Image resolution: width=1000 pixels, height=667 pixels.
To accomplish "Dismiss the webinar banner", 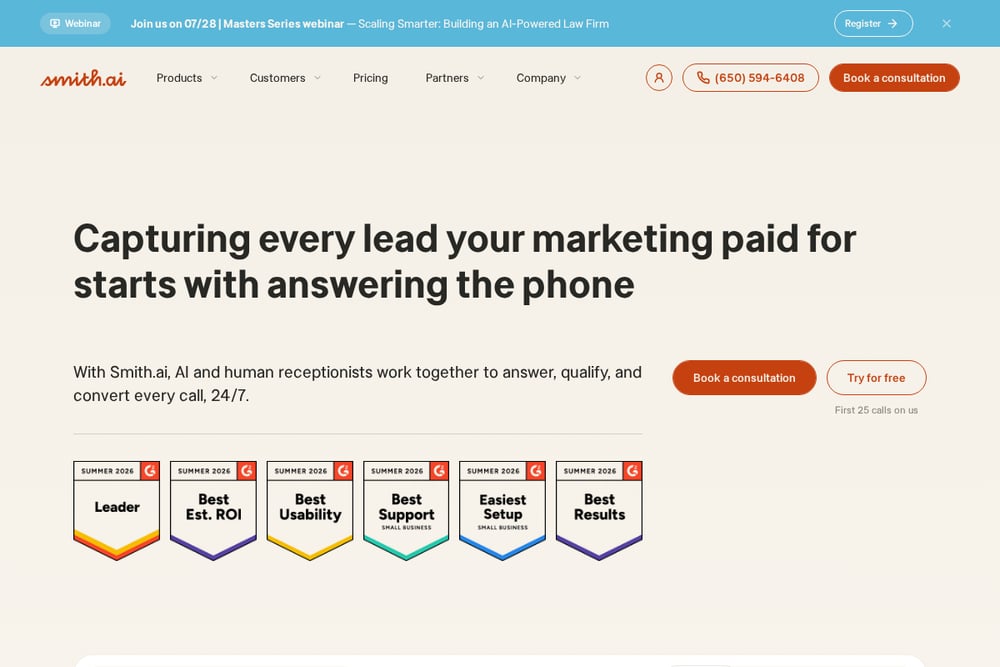I will 946,24.
